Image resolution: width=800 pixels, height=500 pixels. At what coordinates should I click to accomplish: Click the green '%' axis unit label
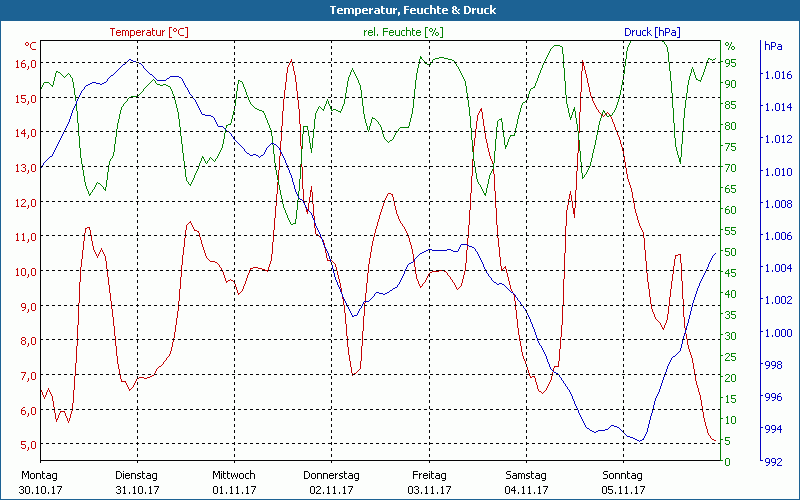729,46
